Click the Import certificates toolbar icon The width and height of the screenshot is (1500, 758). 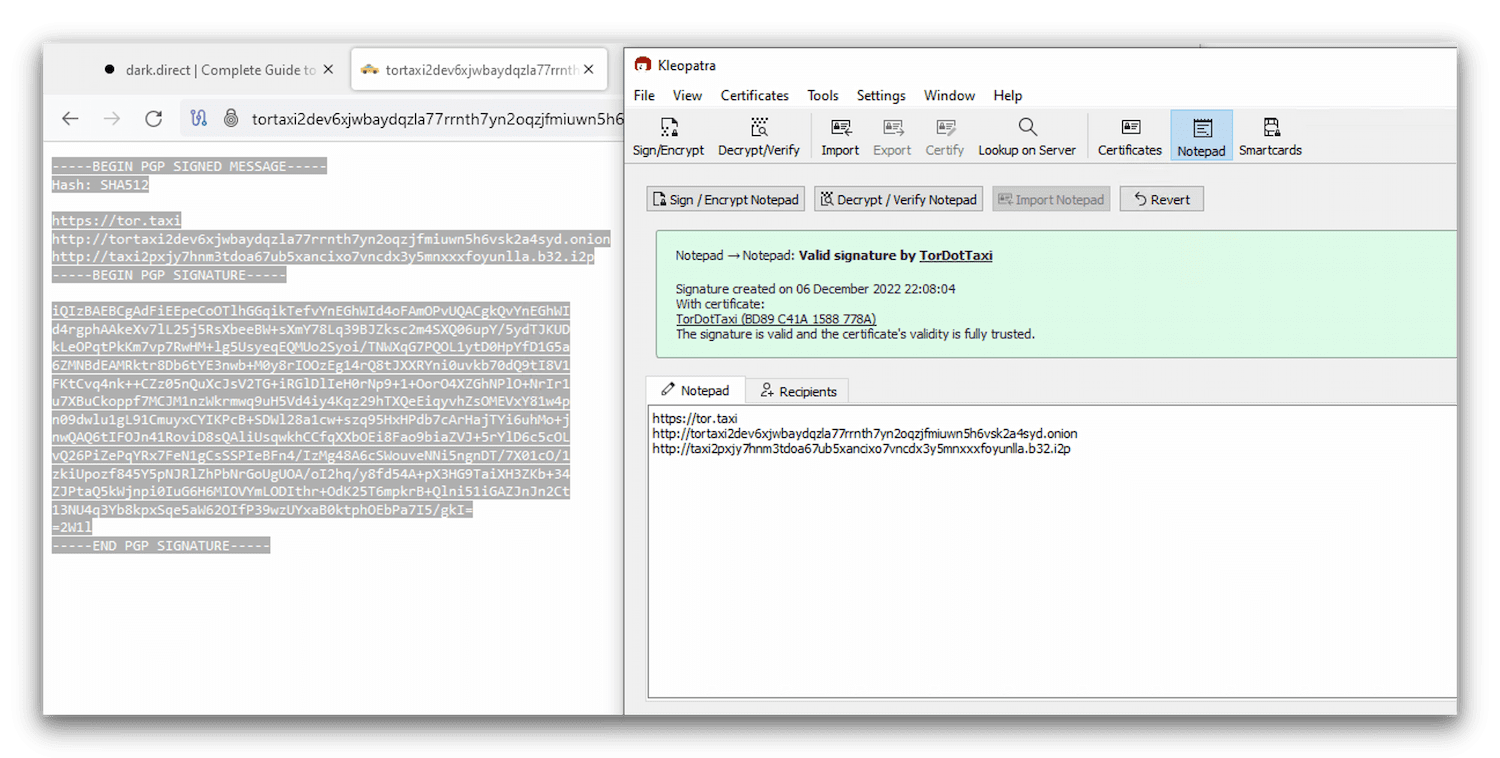click(840, 137)
